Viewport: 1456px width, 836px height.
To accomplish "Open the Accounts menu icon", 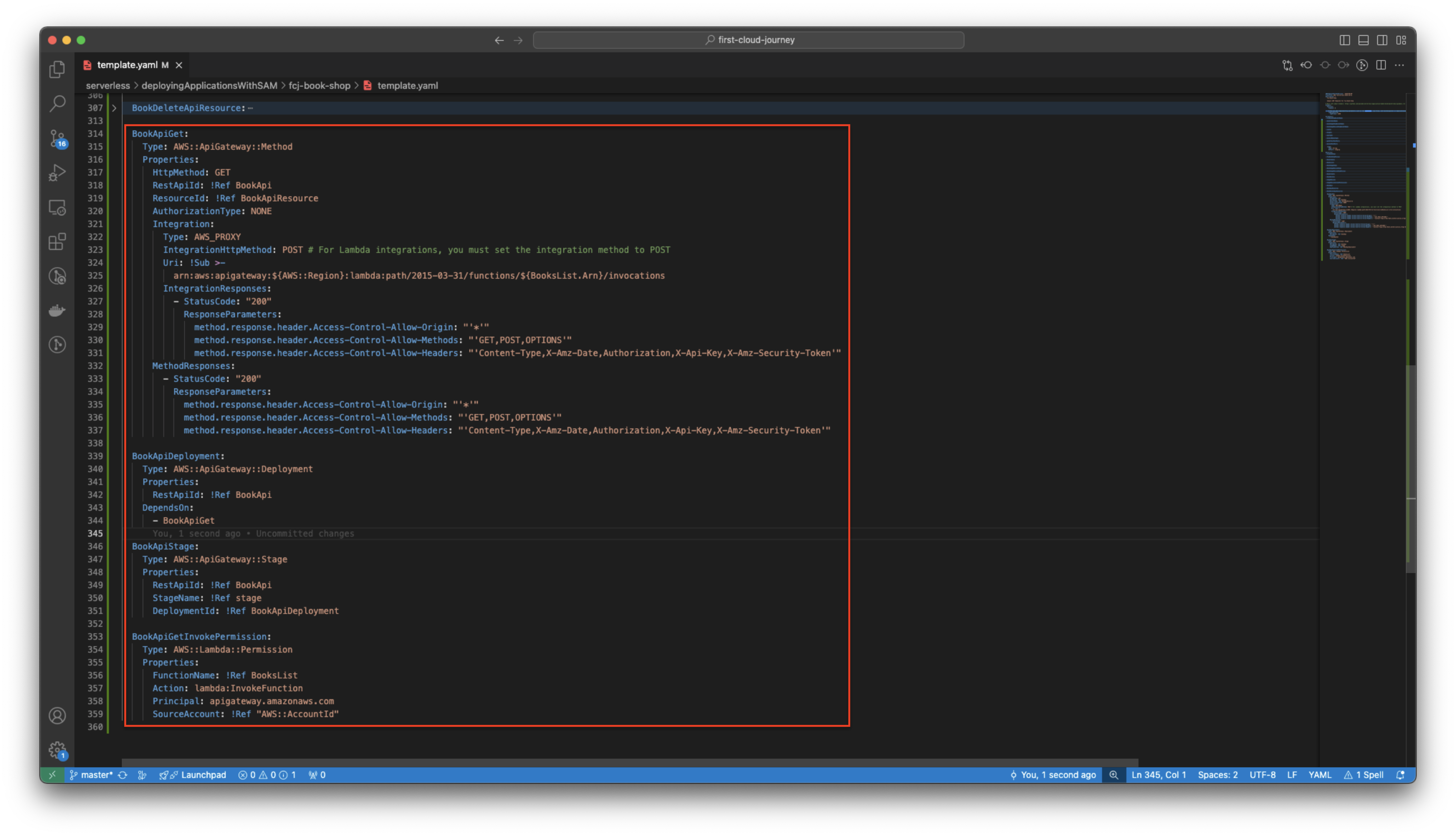I will coord(57,715).
